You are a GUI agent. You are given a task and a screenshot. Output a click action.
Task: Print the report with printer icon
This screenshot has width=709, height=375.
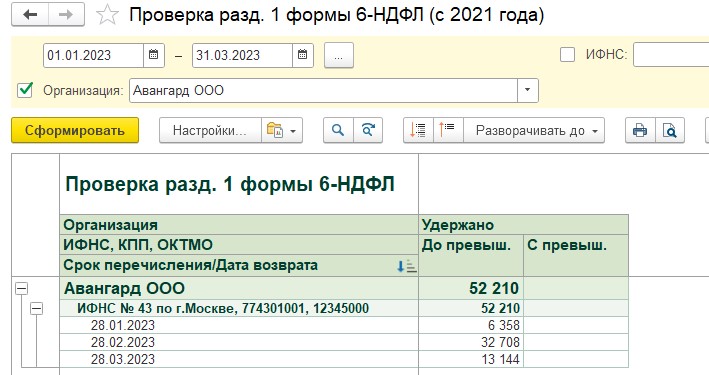(x=640, y=130)
